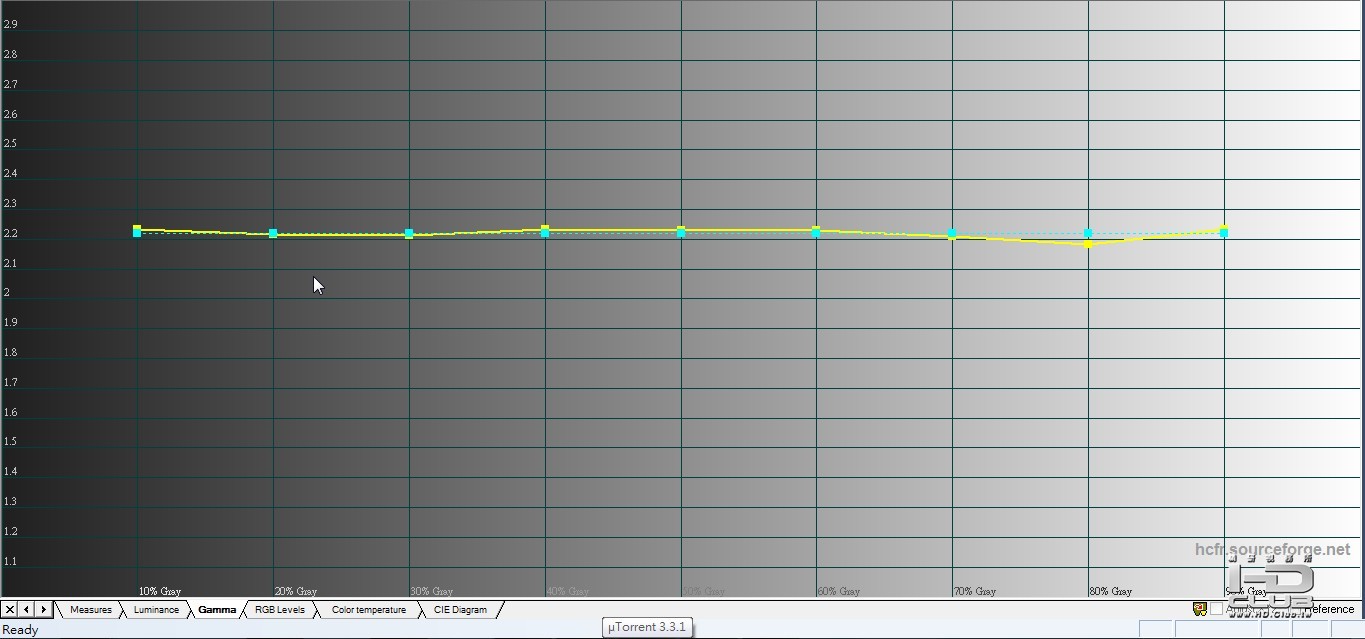Screen dimensions: 1365x639
Task: Switch to the Luminance tab
Action: coord(156,609)
